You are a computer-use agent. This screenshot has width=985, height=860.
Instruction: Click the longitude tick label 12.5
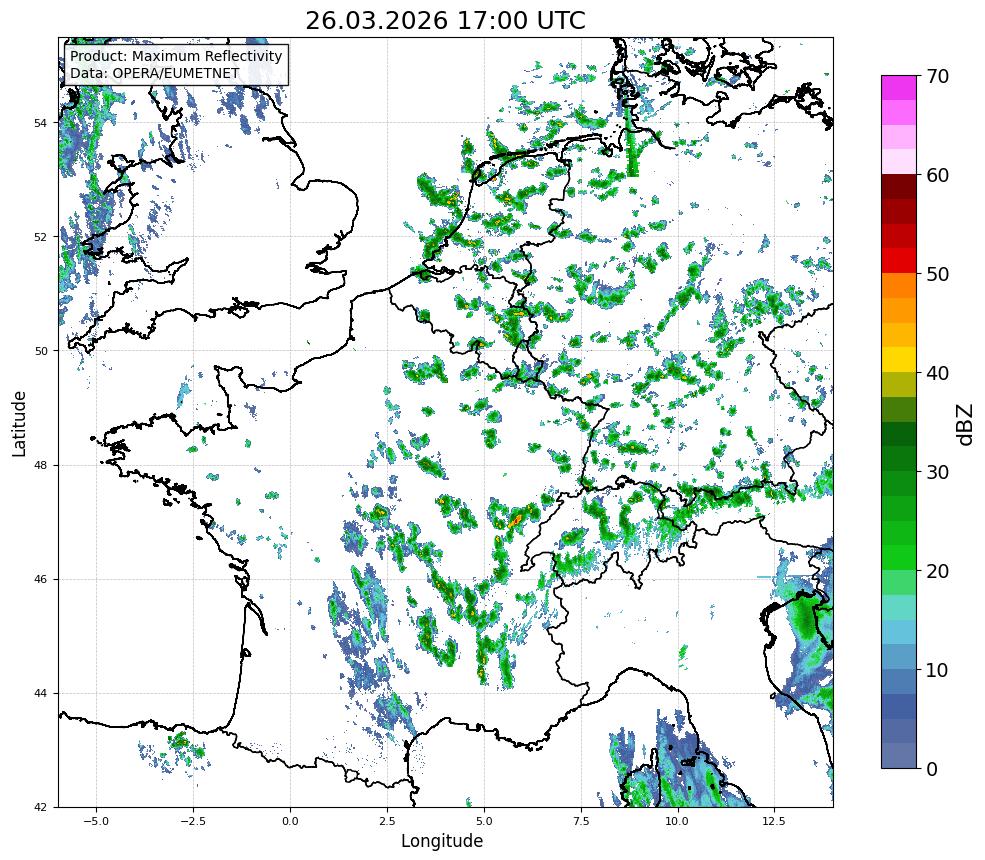click(x=774, y=821)
